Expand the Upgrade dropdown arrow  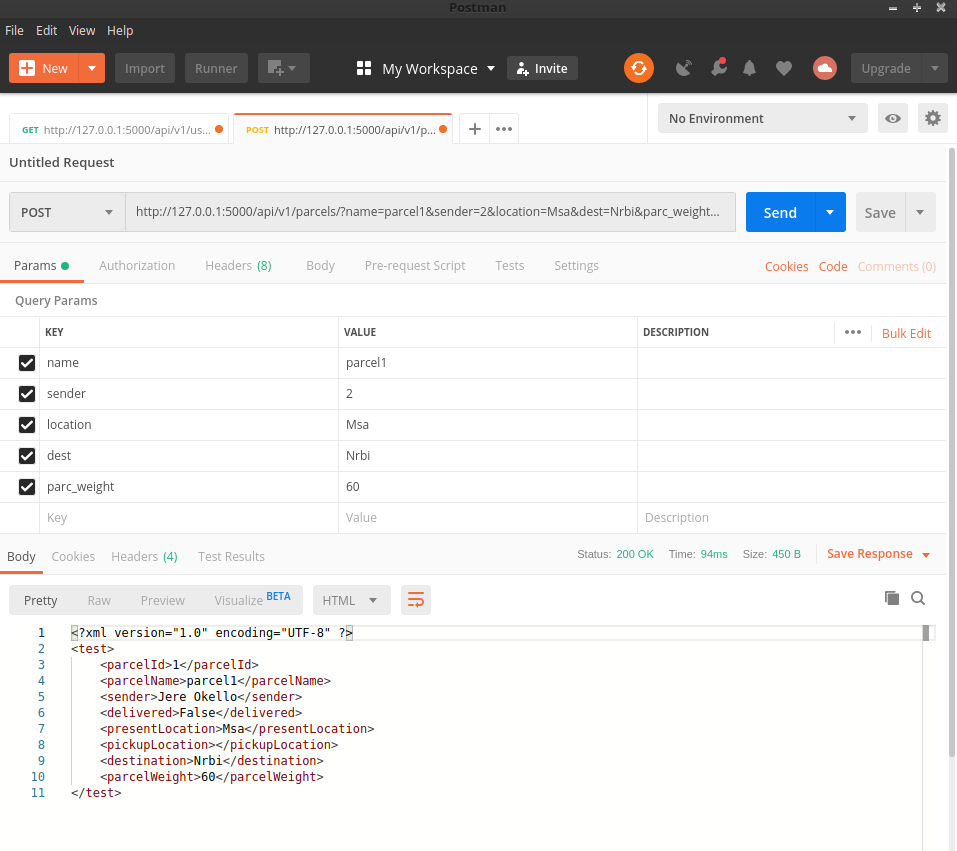pos(934,68)
